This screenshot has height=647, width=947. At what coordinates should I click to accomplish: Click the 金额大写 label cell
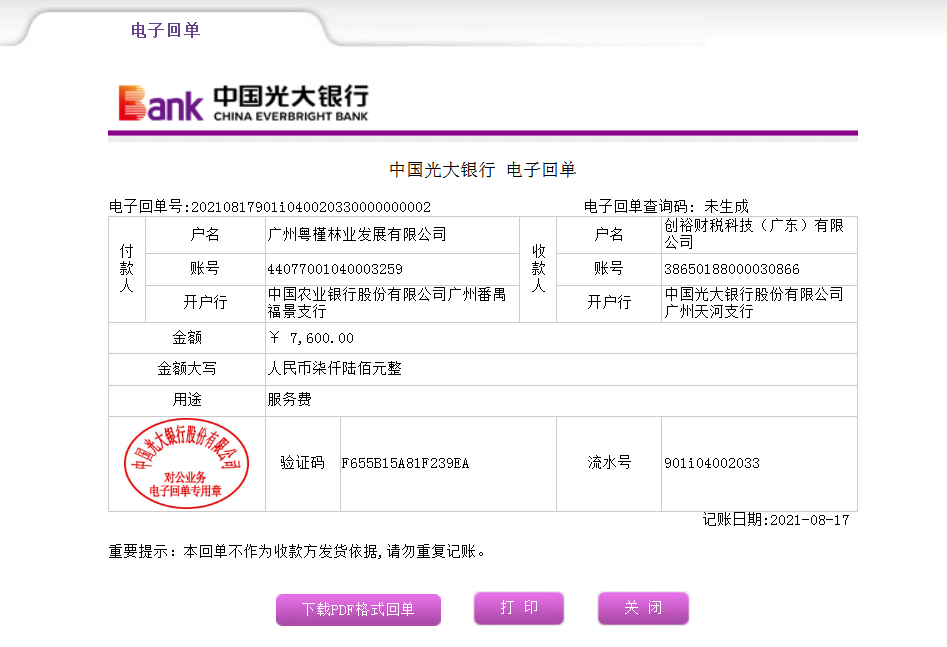click(187, 369)
